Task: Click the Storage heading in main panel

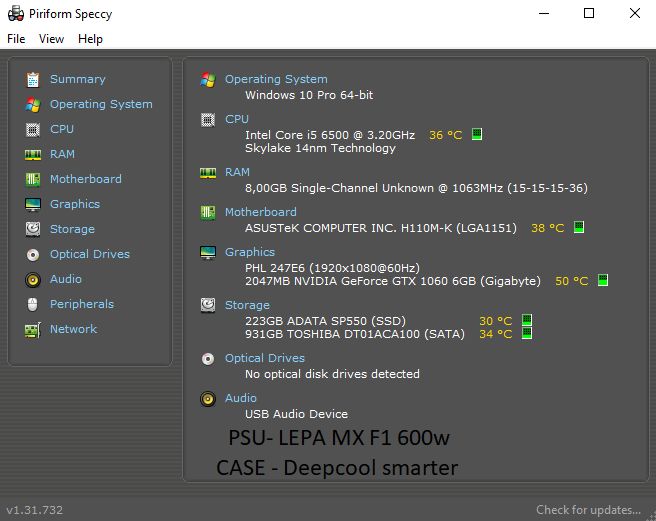Action: 247,305
